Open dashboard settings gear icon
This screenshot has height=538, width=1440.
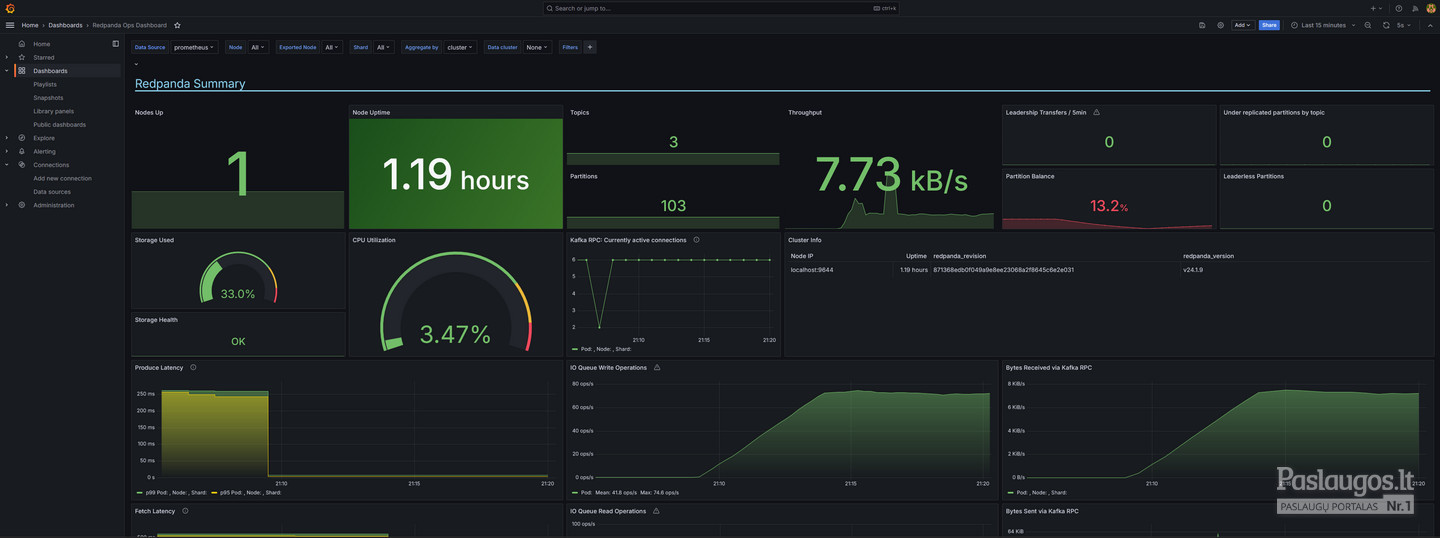tap(1220, 25)
